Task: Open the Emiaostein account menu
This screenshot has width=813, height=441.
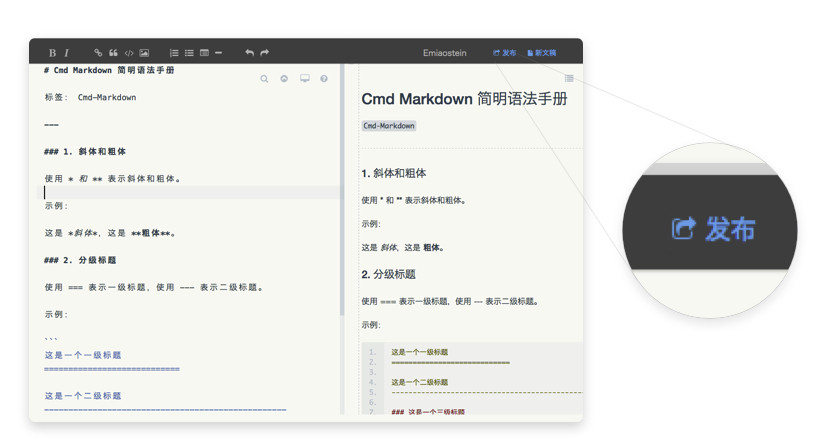Action: (x=444, y=53)
